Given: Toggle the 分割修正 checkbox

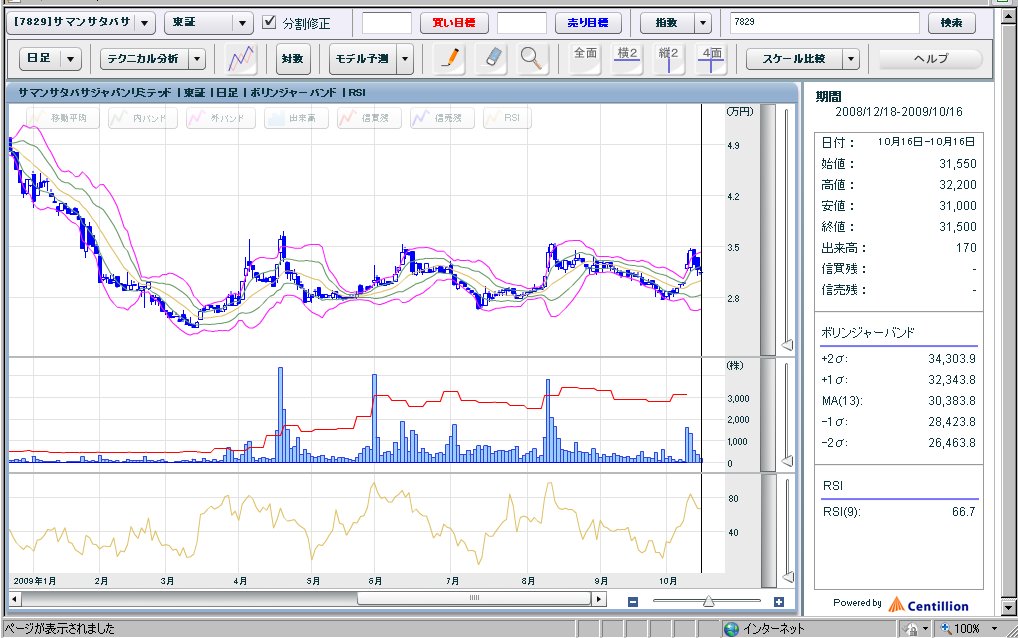Looking at the screenshot, I should coord(269,22).
